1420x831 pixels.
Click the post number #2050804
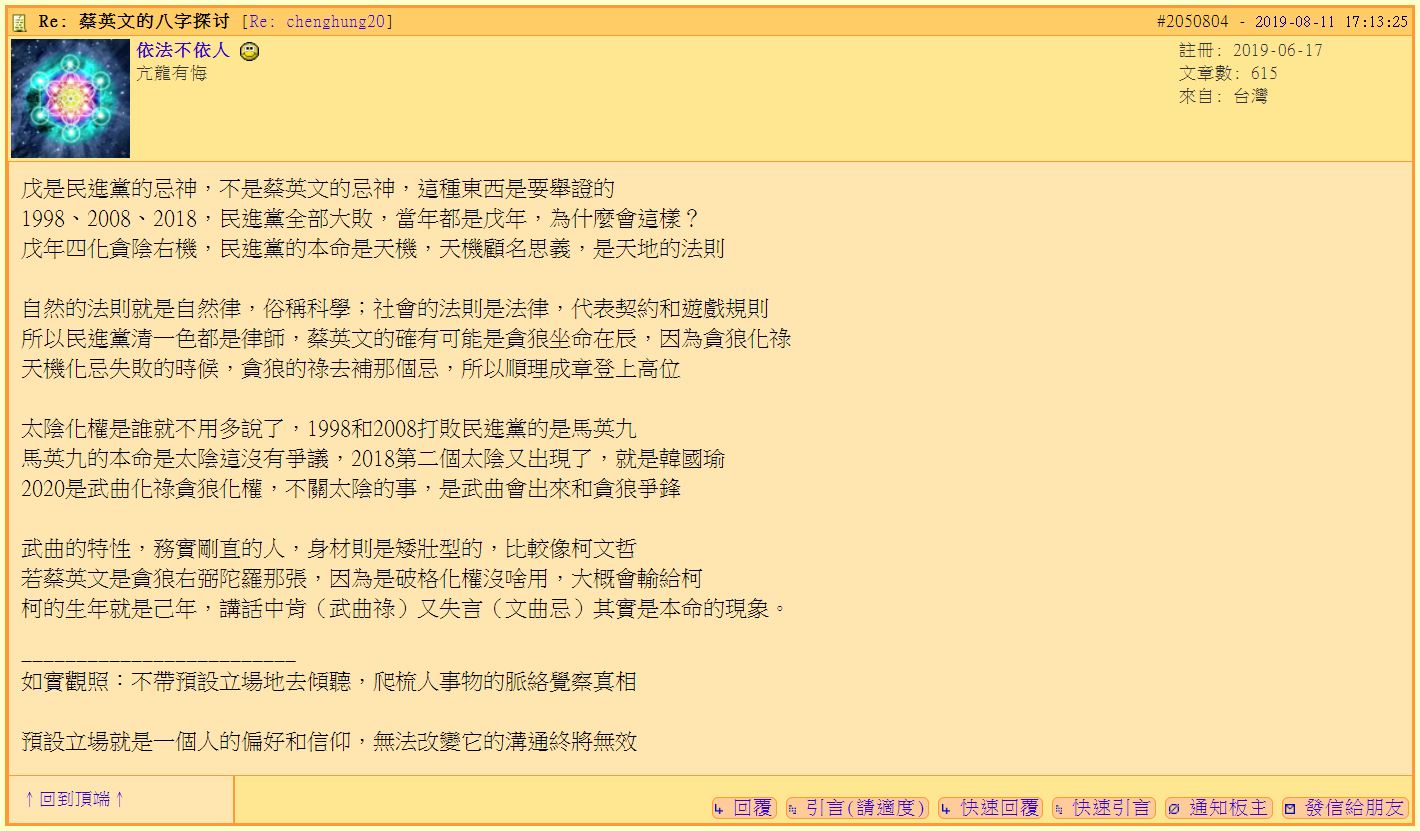pyautogui.click(x=1194, y=22)
